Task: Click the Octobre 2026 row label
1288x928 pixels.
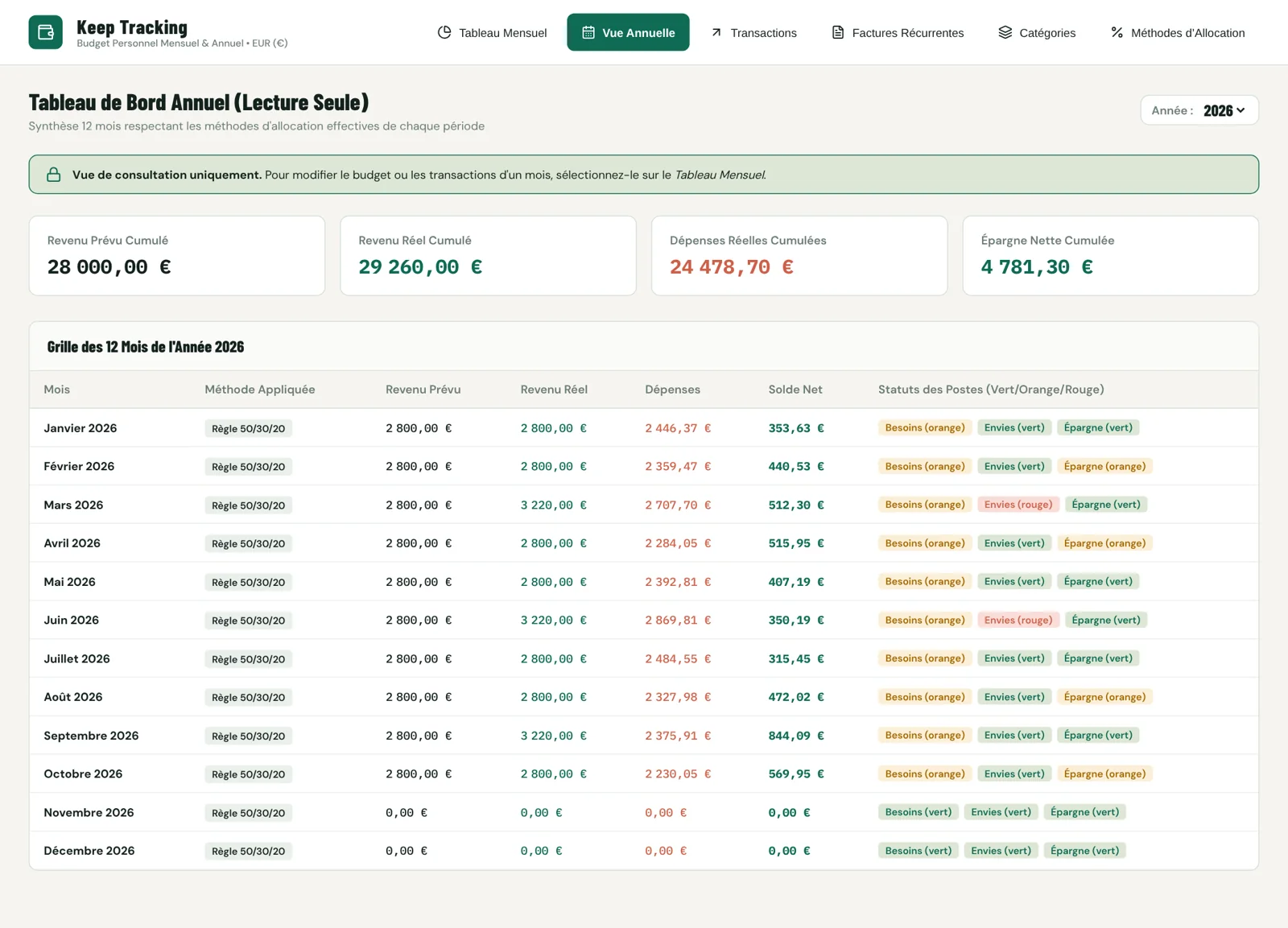Action: tap(83, 773)
